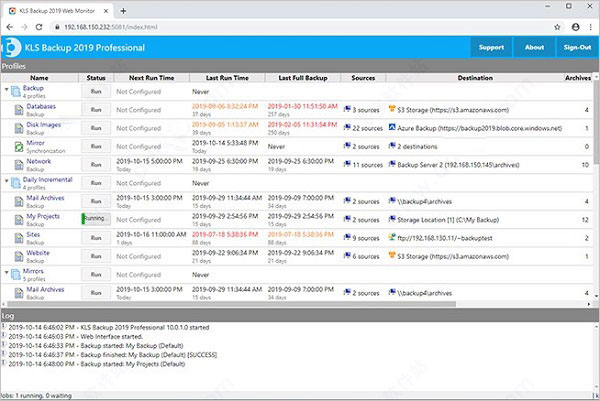Screen dimensions: 600x401
Task: Click the sources icon next to 9 sources
Action: pyautogui.click(x=347, y=237)
